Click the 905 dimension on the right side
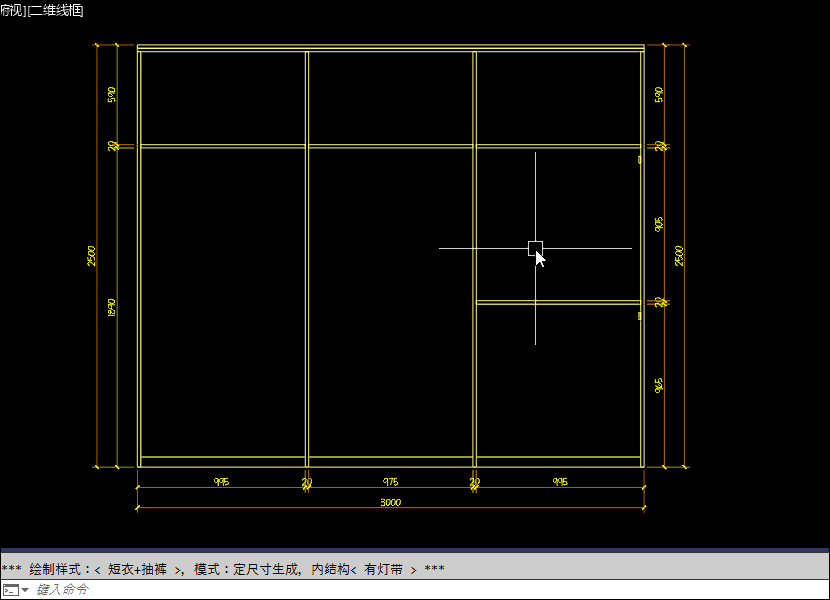This screenshot has height=600, width=830. click(x=659, y=224)
